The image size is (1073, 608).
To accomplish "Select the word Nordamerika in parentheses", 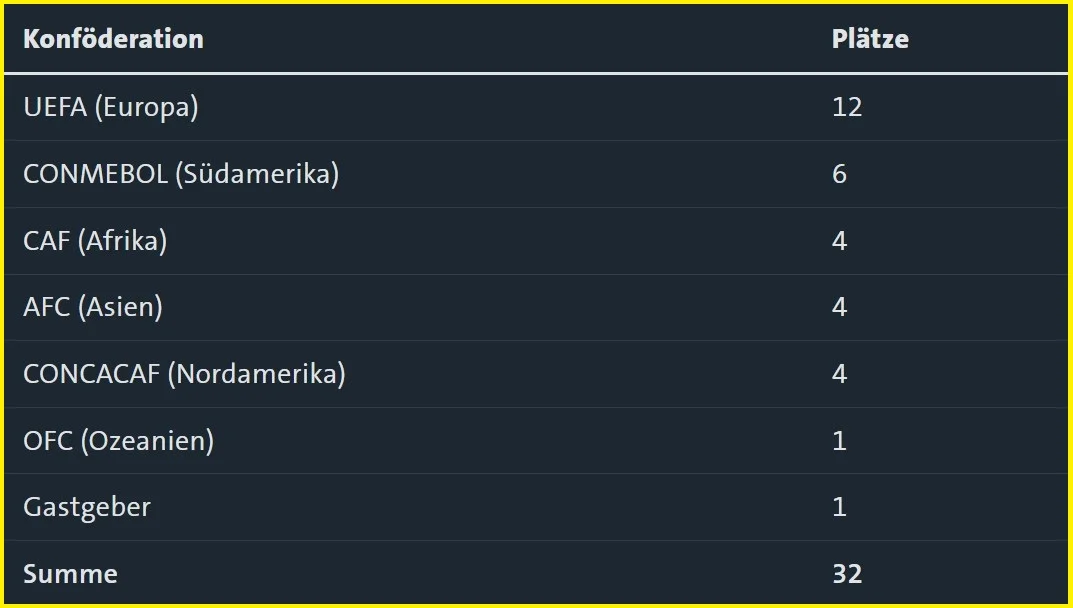I will pyautogui.click(x=256, y=374).
